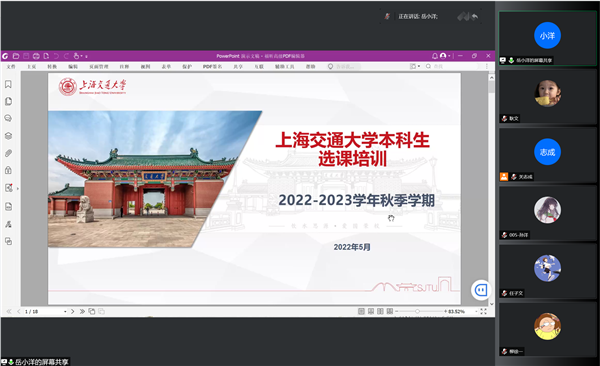Select the child photo avatar participant tile
Screen dimensions: 600x366
pos(547,96)
